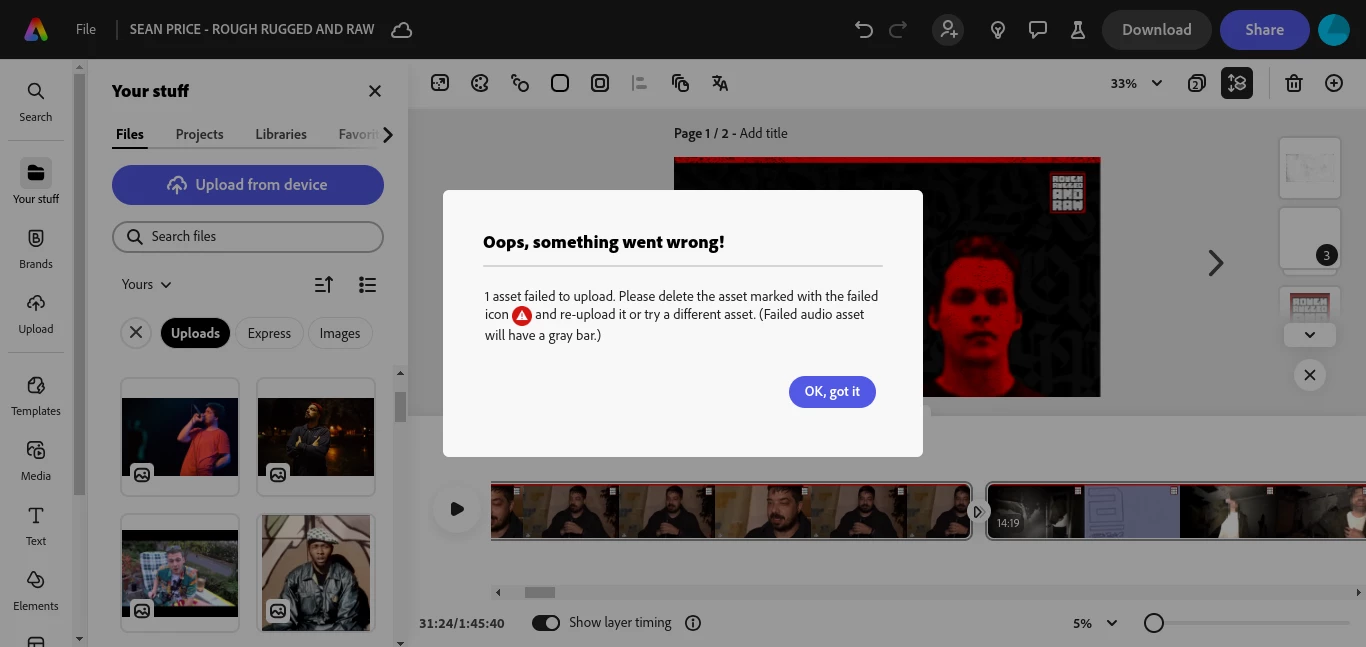Screen dimensions: 1366x647
Task: Show more tabs with right chevron
Action: point(388,134)
